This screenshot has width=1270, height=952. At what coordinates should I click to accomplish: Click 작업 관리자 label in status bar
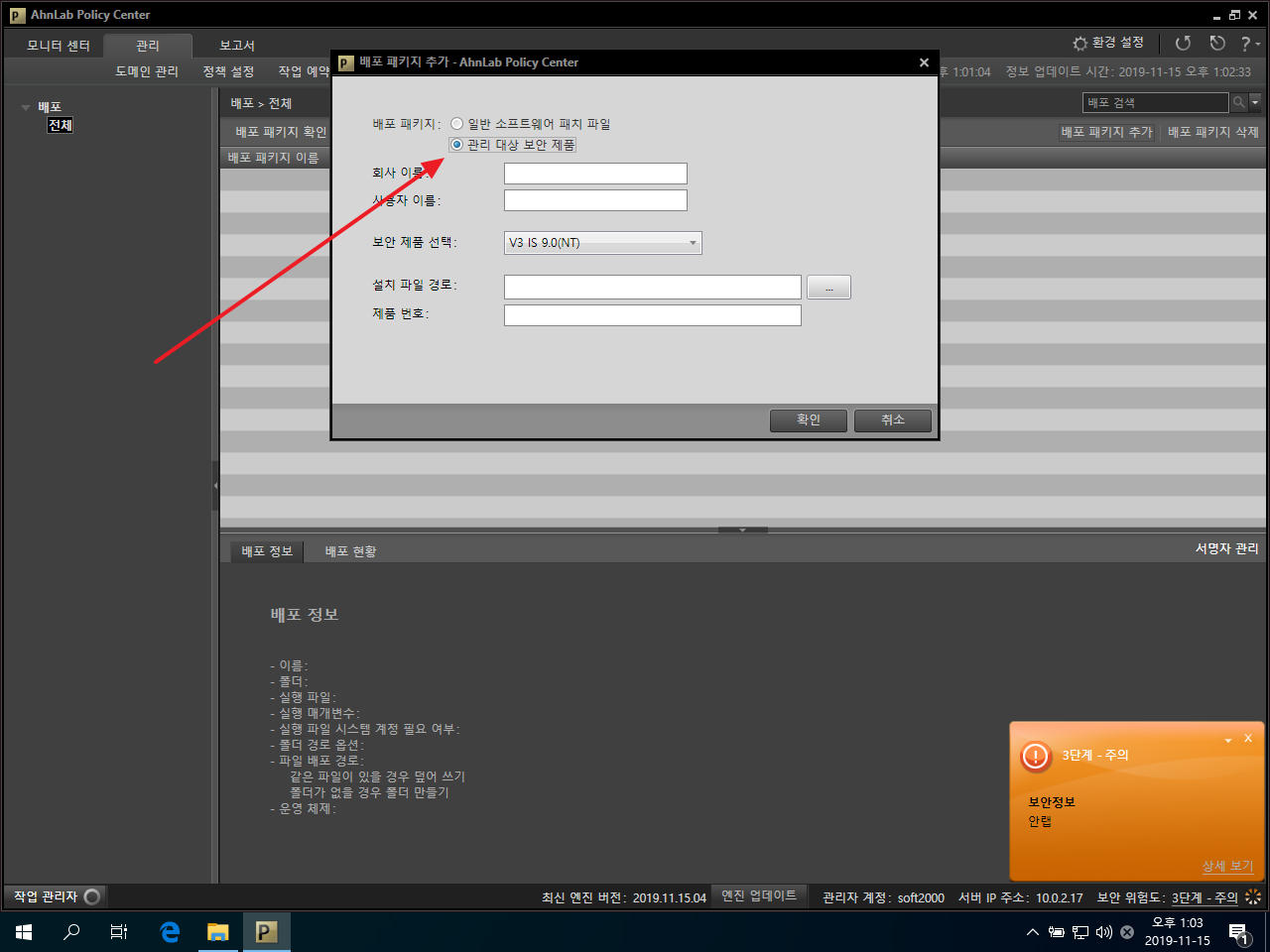(x=46, y=896)
